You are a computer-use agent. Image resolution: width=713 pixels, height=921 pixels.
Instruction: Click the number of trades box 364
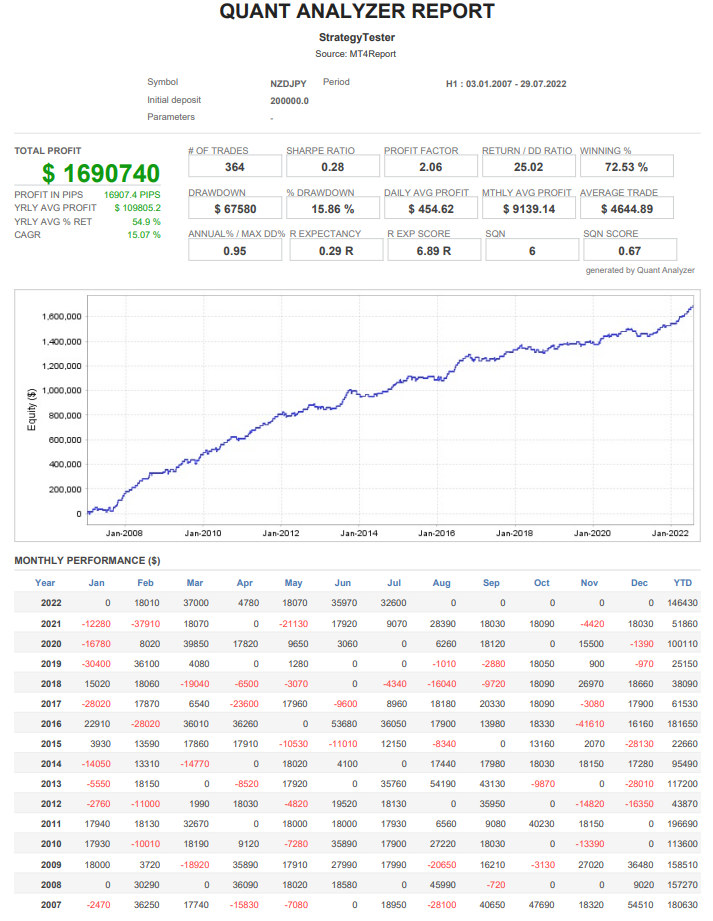click(x=235, y=167)
